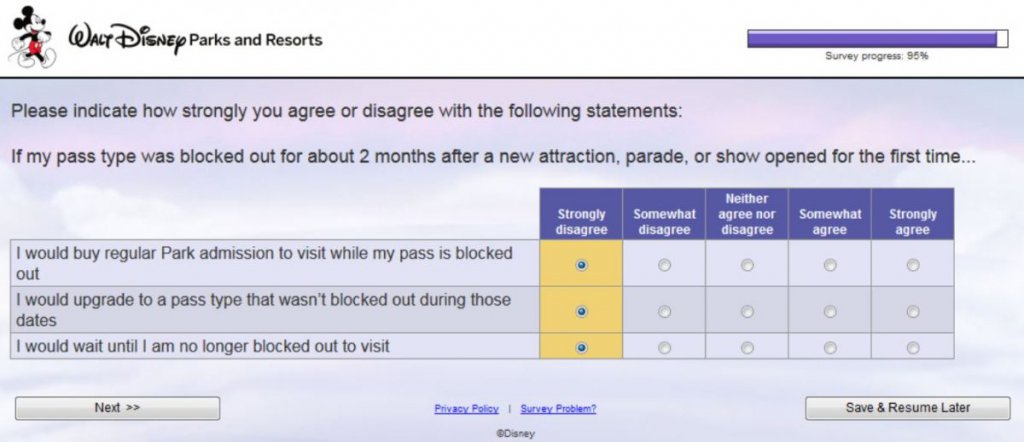The height and width of the screenshot is (442, 1024).
Task: Click the Walt Disney Parks and Resorts logo
Action: 195,40
